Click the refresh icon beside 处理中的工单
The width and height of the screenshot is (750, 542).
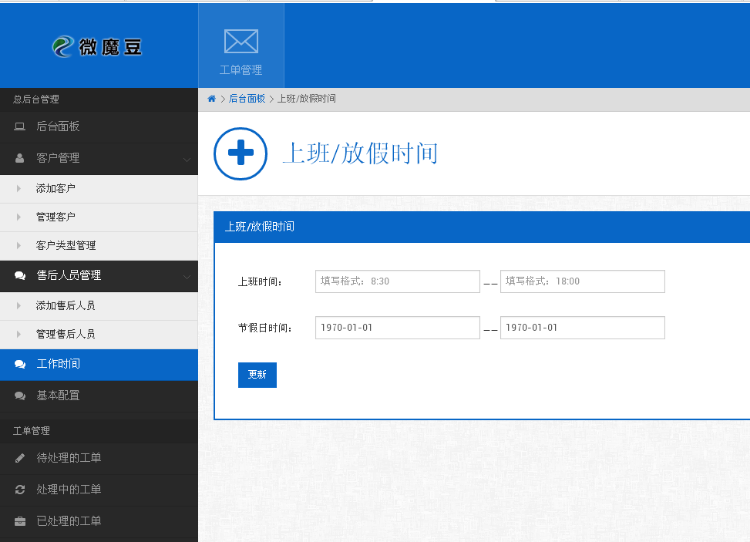pyautogui.click(x=19, y=490)
